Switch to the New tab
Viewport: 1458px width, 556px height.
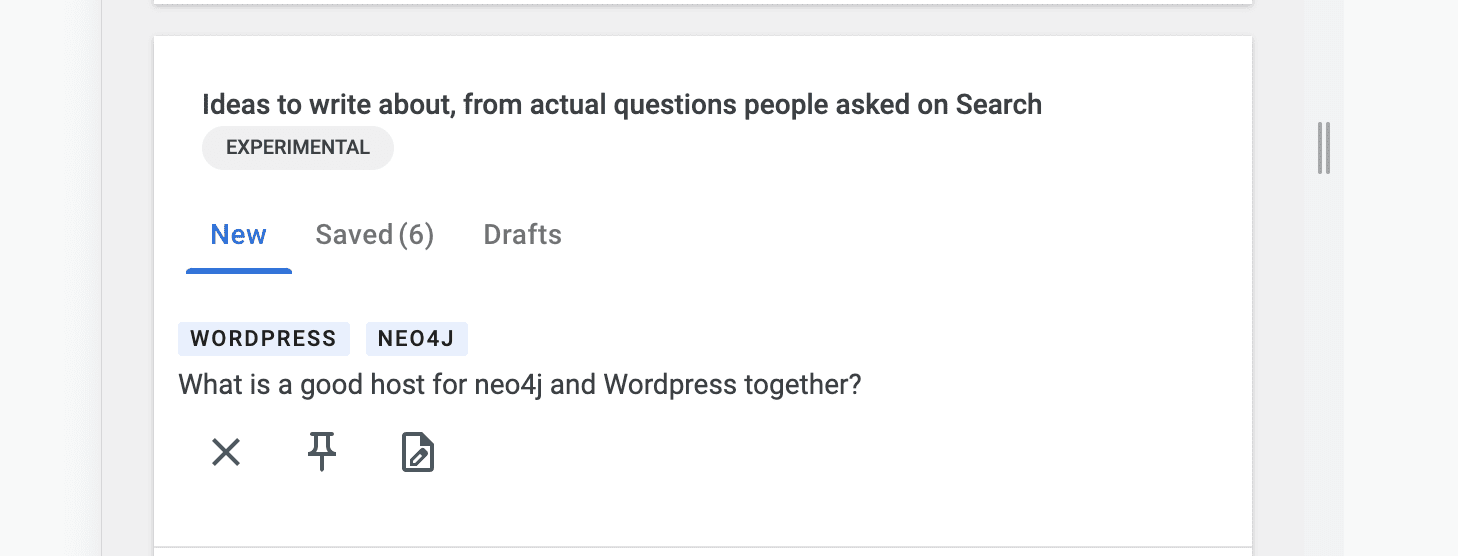tap(238, 235)
